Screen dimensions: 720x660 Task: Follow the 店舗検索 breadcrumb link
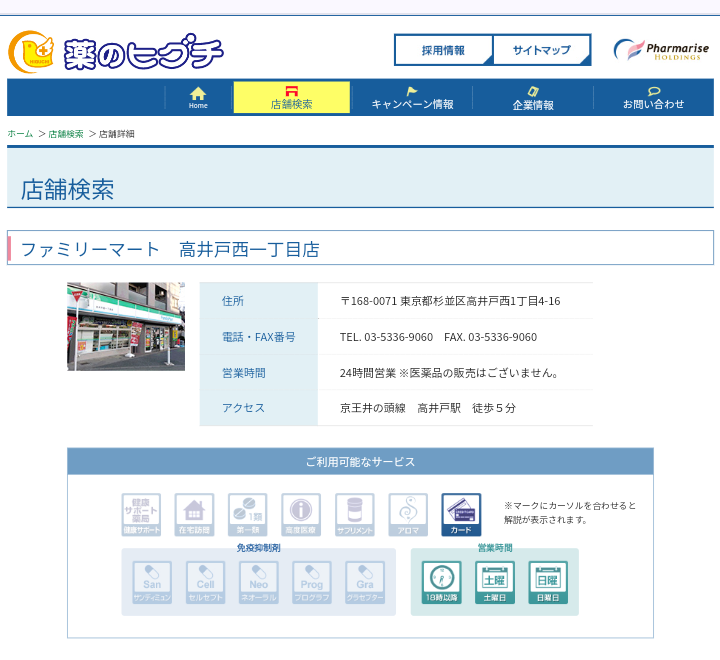click(x=66, y=134)
